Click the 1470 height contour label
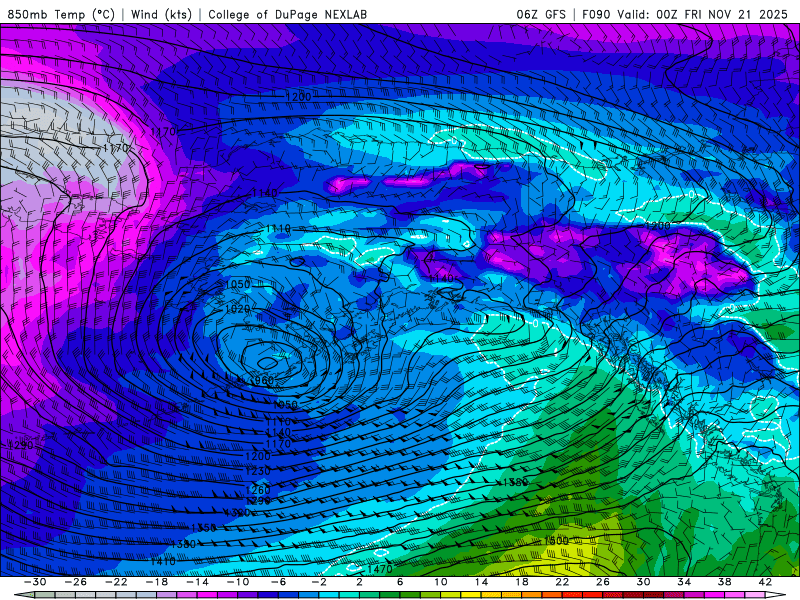This screenshot has height=600, width=800. pyautogui.click(x=380, y=569)
